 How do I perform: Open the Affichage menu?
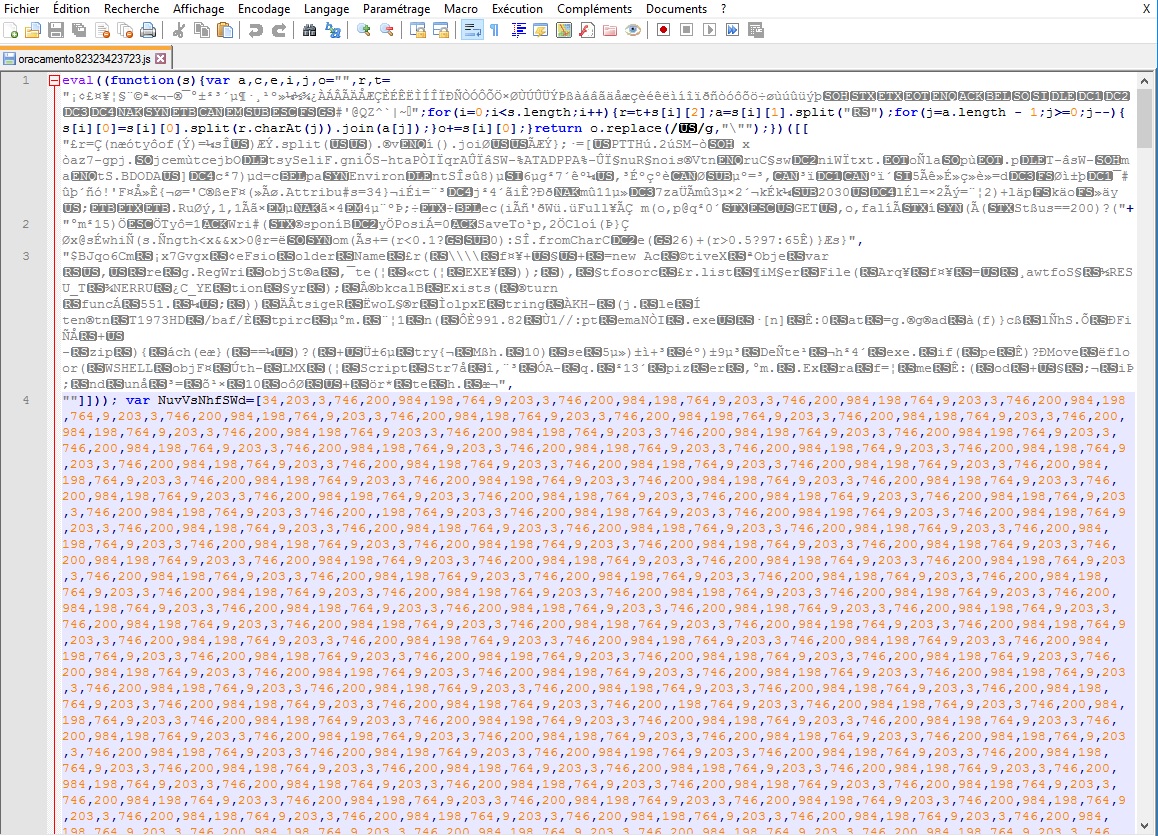tap(199, 9)
